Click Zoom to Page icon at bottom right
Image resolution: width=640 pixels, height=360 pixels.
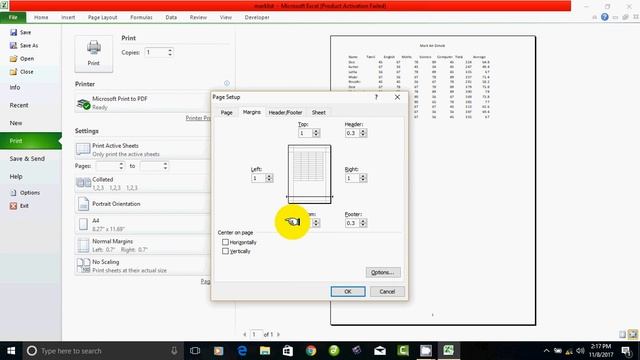(x=633, y=334)
